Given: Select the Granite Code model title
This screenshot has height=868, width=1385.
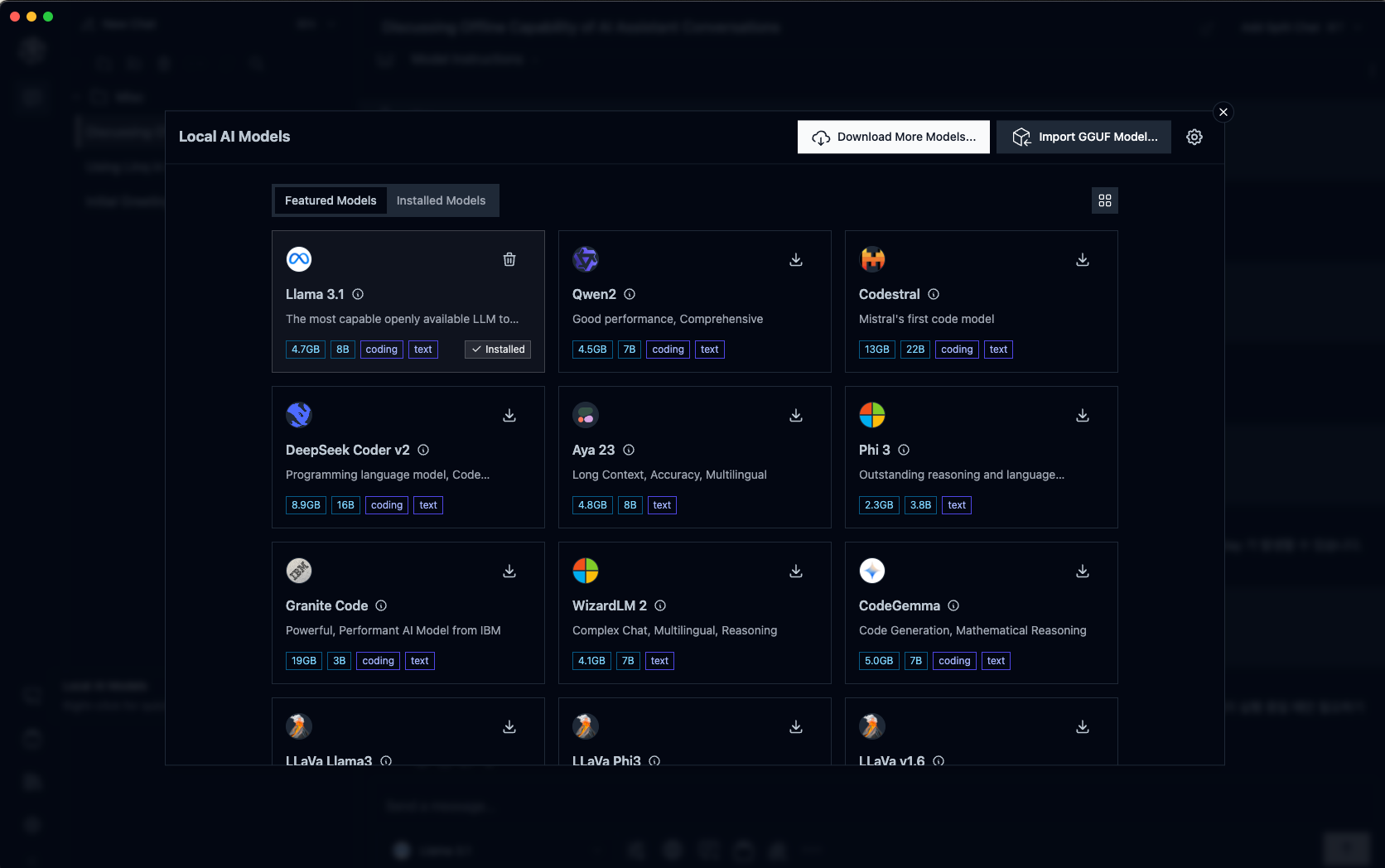Looking at the screenshot, I should tap(326, 605).
